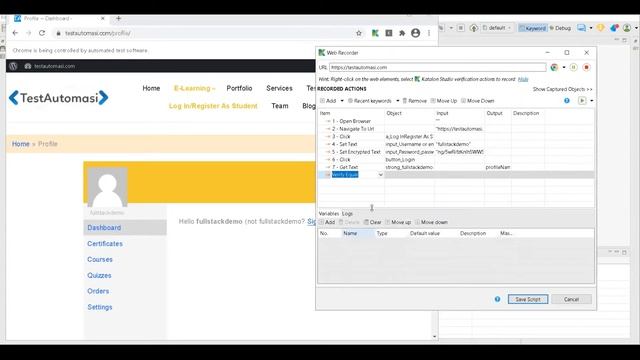Switch to the Variables tab
Screen dimensions: 640x360
click(x=329, y=213)
